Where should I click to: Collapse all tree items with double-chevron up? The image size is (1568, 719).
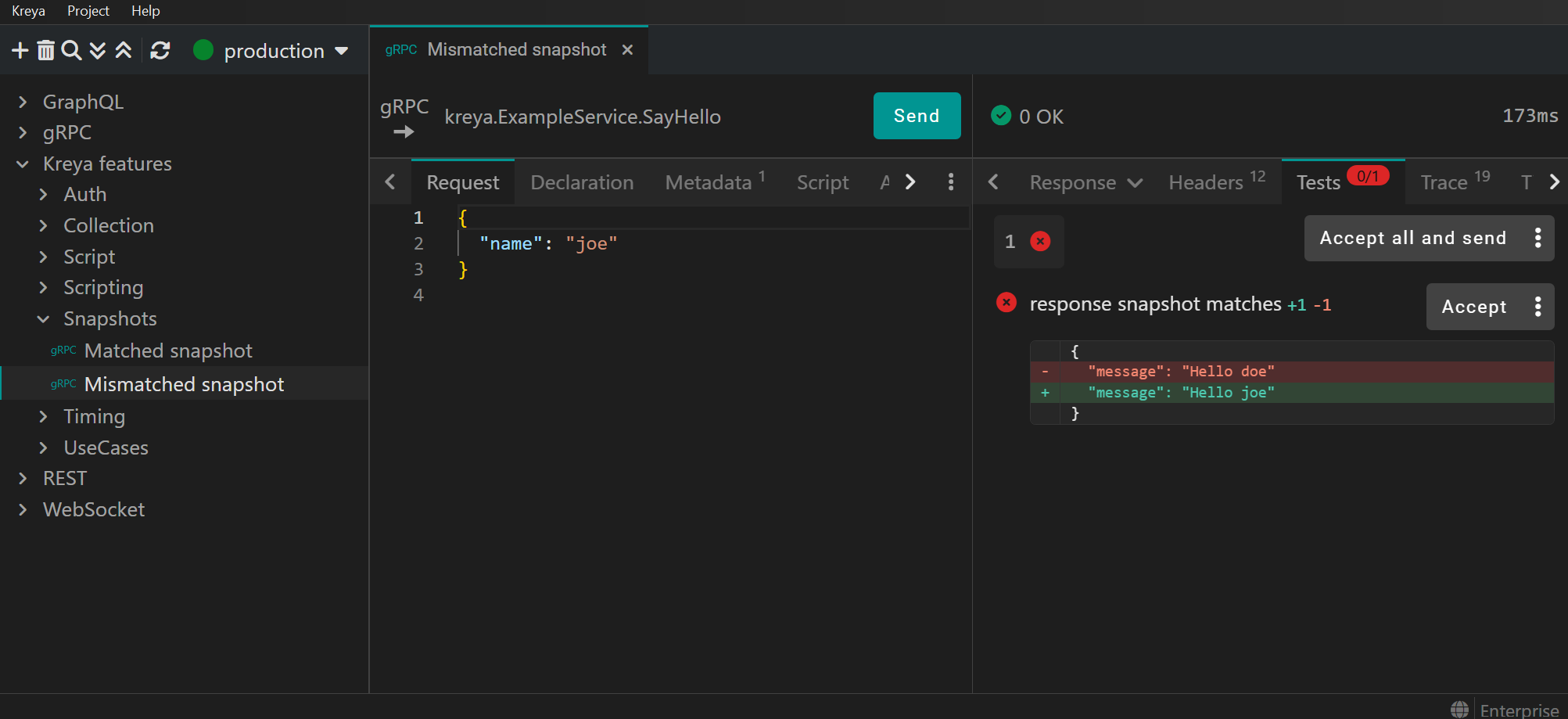(124, 51)
